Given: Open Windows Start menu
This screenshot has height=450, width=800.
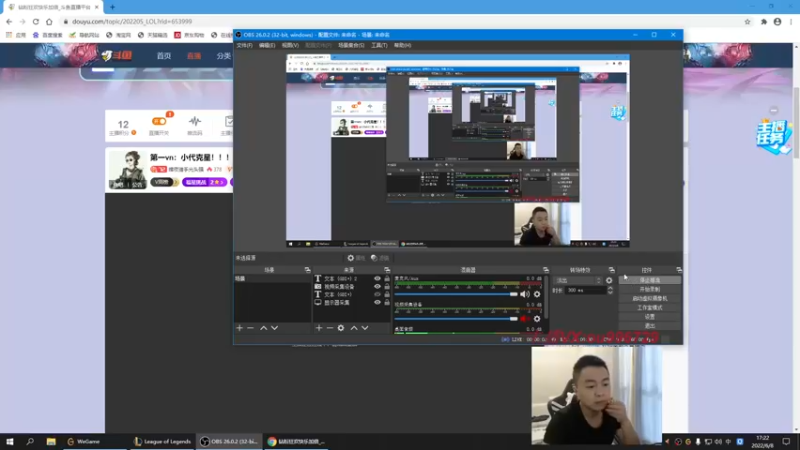Looking at the screenshot, I should pyautogui.click(x=10, y=441).
